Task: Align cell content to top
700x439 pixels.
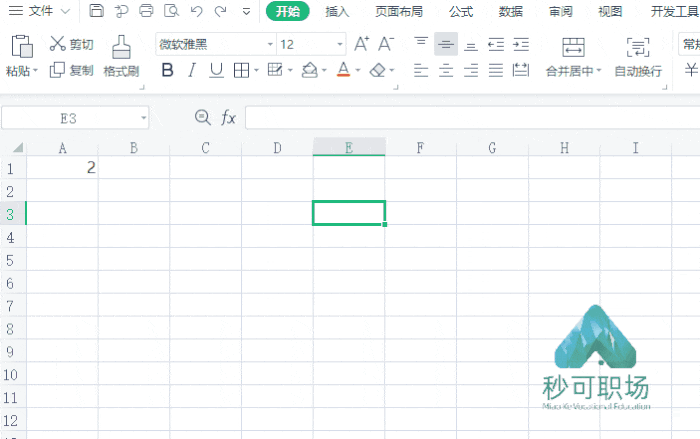Action: tap(421, 44)
